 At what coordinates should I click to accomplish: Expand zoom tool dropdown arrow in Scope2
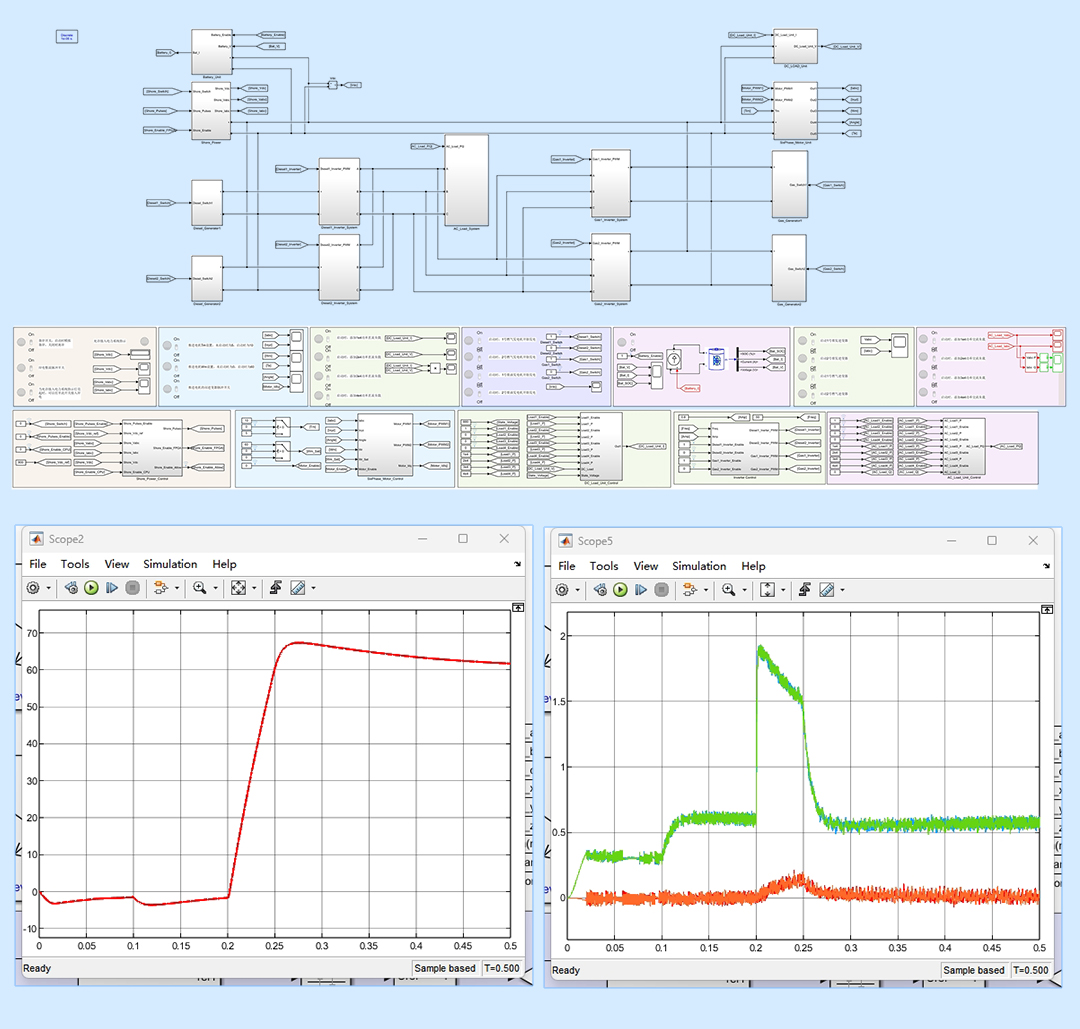(216, 588)
